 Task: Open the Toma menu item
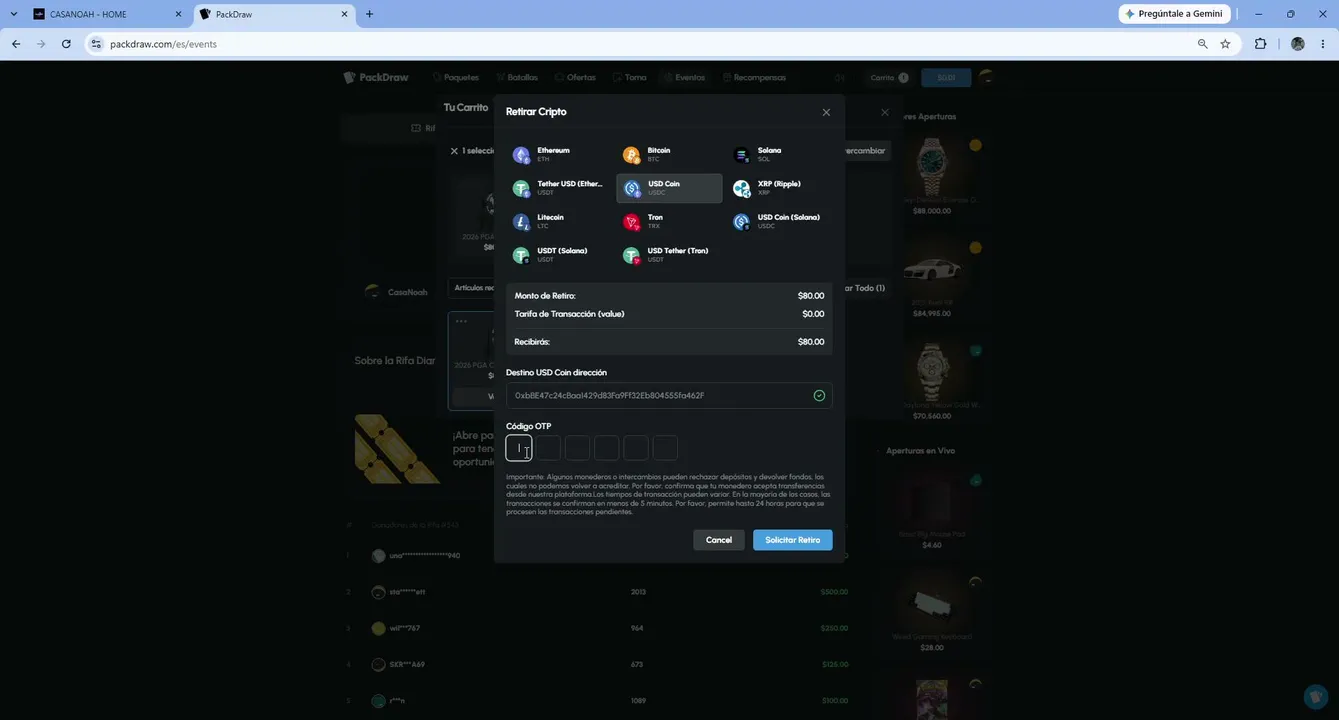[x=630, y=77]
